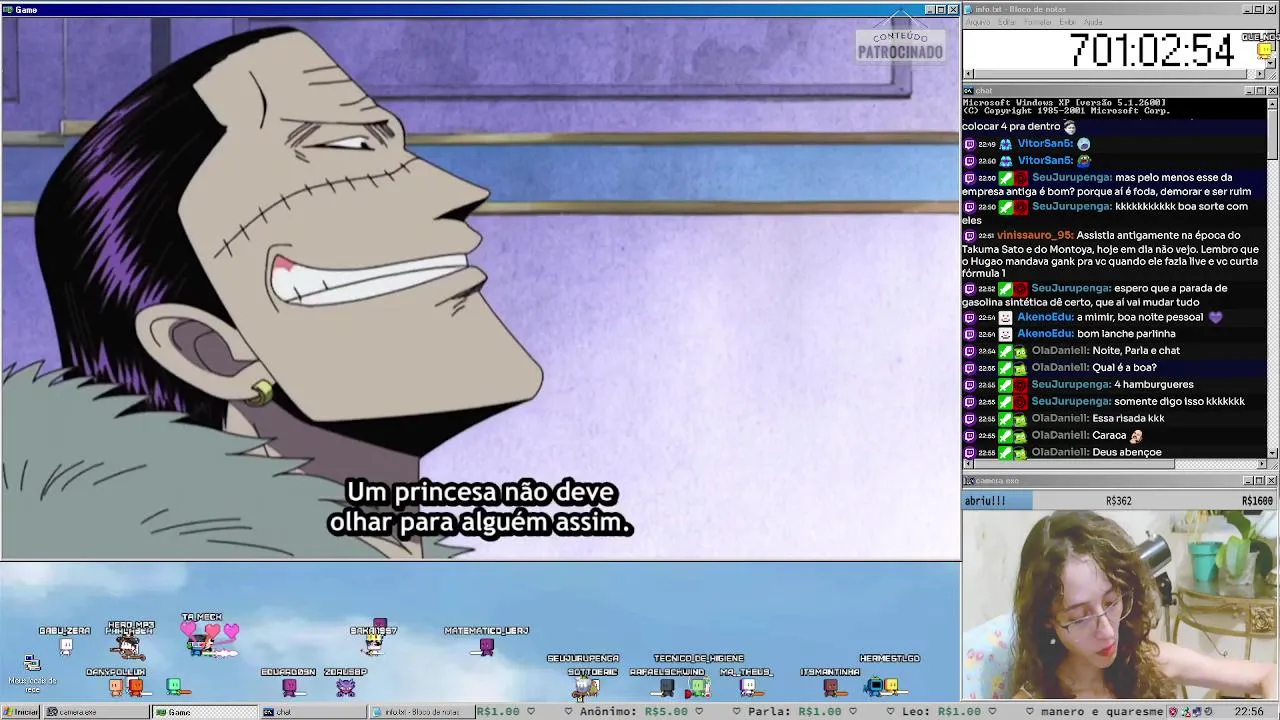Click the TA_MECH avatar with hearts
This screenshot has height=720, width=1280.
(x=202, y=641)
